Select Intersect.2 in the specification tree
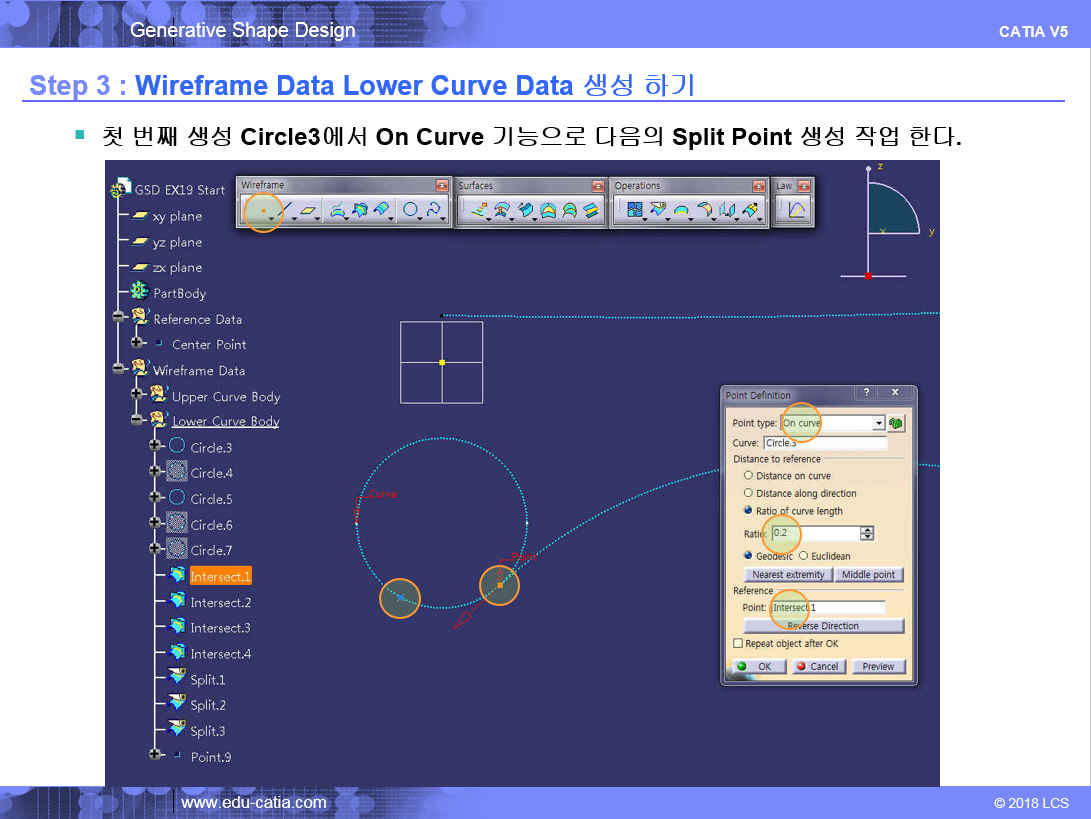The width and height of the screenshot is (1091, 819). pos(220,602)
